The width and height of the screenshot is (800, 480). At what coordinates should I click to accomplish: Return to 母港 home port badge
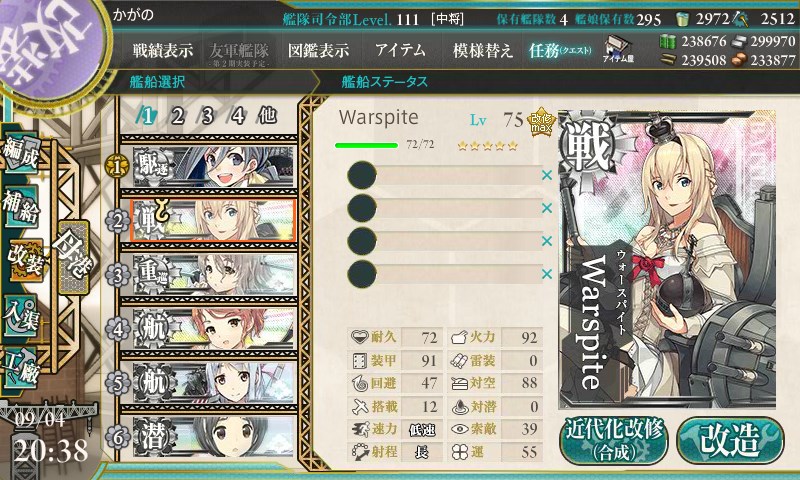point(73,258)
